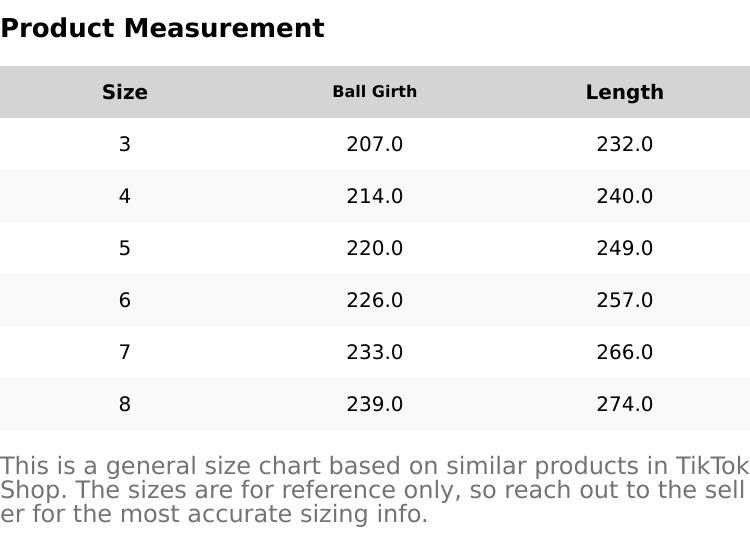The image size is (750, 550).
Task: Select size 4 in the Size column
Action: click(x=125, y=196)
